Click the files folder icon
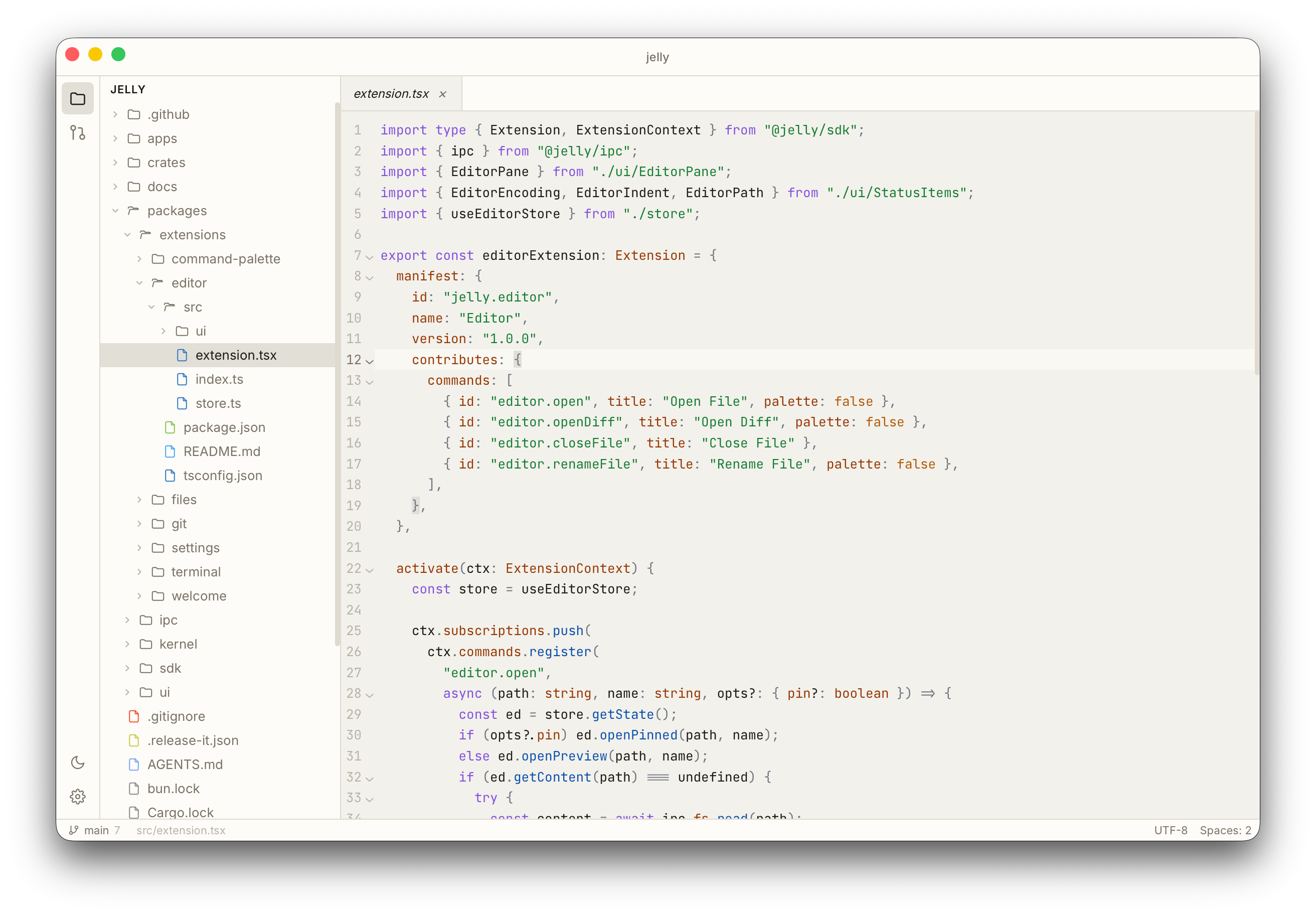The height and width of the screenshot is (915, 1316). (158, 499)
